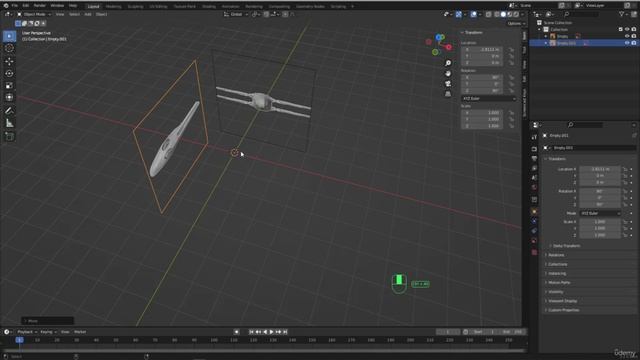Open Global transform orientation dropdown
Image resolution: width=640 pixels, height=360 pixels.
click(236, 14)
